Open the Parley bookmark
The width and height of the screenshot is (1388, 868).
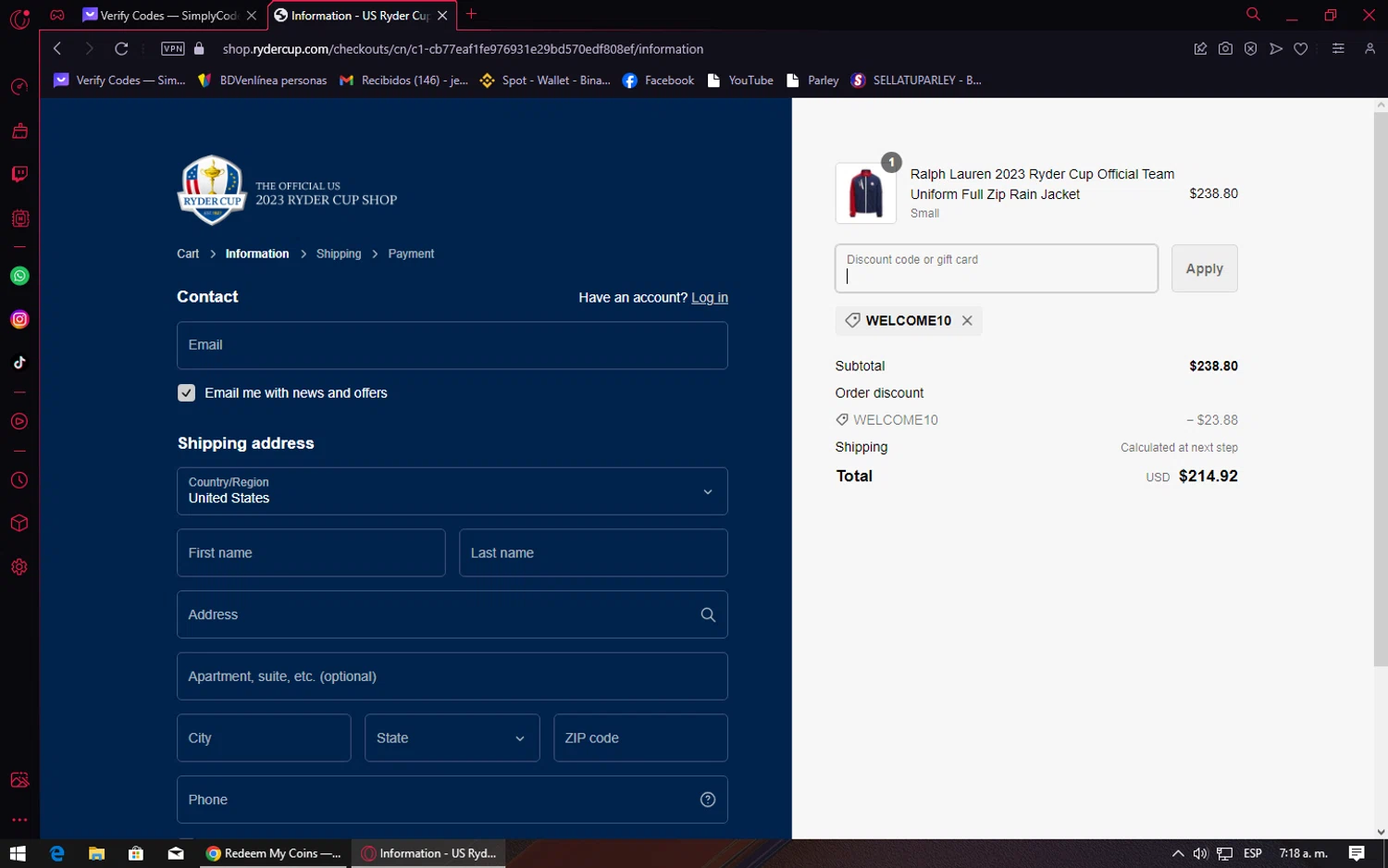point(812,81)
